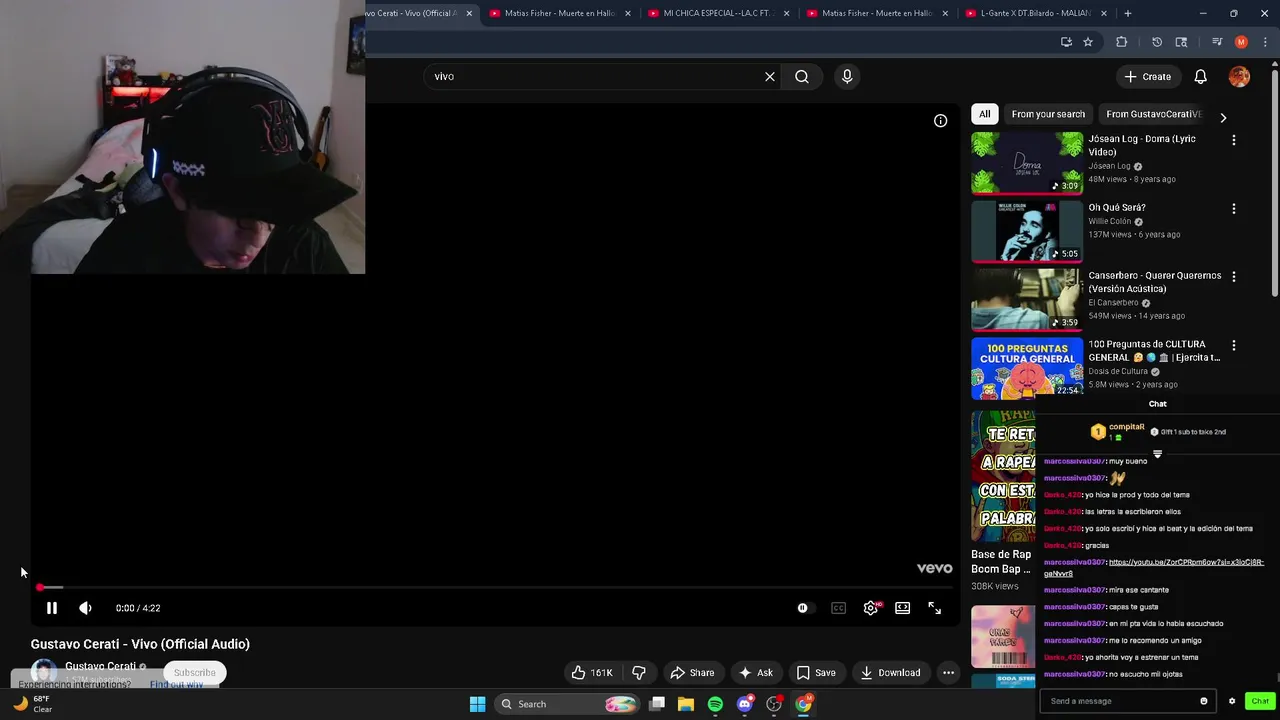Bookmark this page with the star icon
Screen dimensions: 1280x720
tap(1088, 42)
